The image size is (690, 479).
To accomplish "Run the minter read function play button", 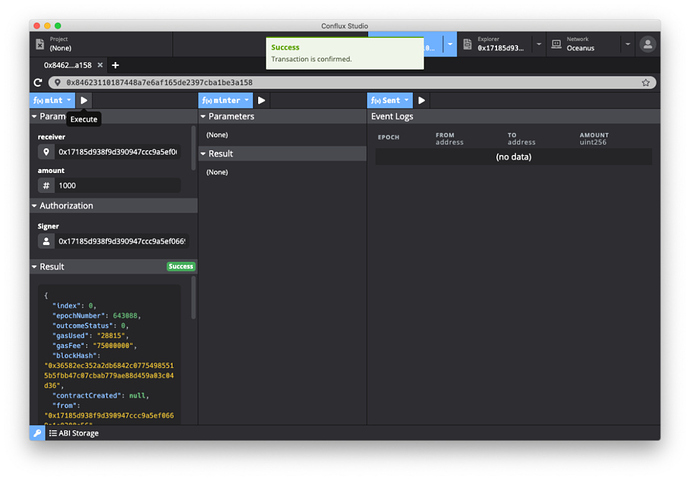I will pyautogui.click(x=261, y=100).
